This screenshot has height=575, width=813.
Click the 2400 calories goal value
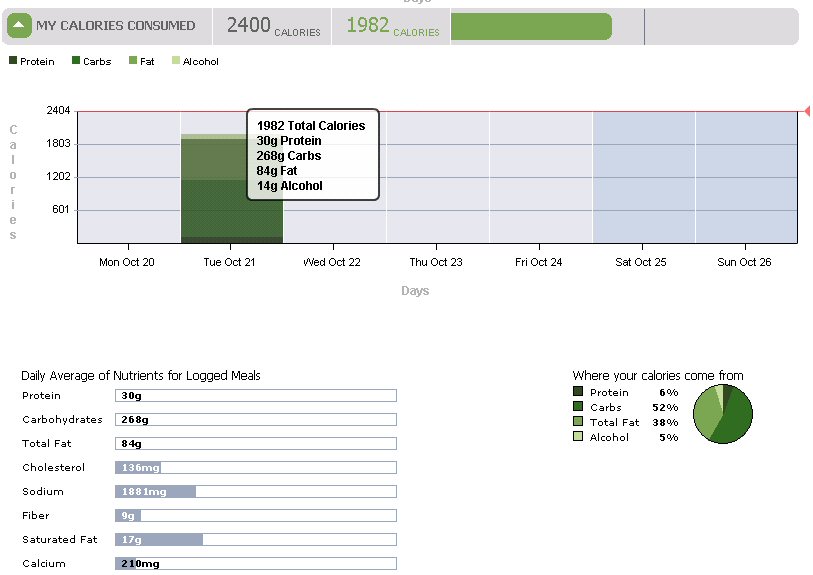click(x=249, y=26)
